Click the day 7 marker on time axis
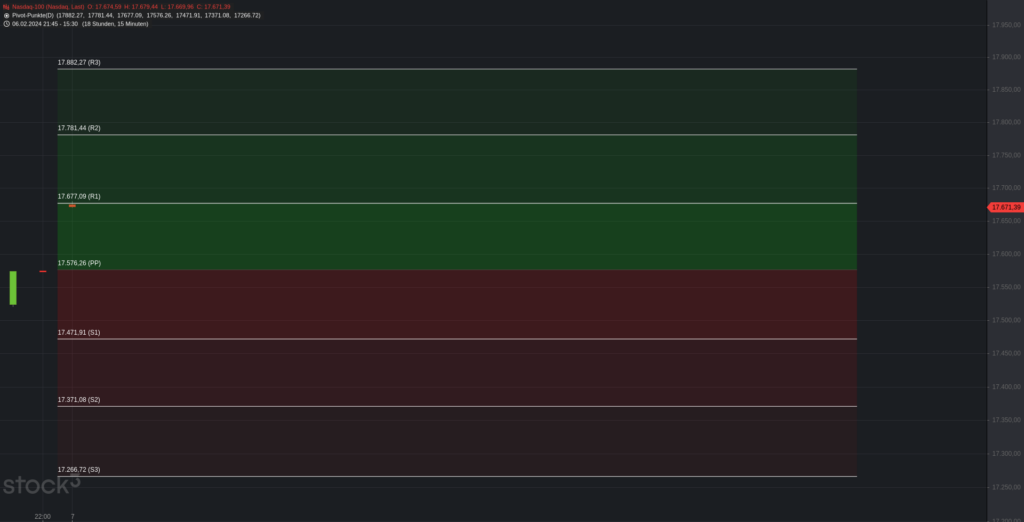The image size is (1024, 522). 72,516
